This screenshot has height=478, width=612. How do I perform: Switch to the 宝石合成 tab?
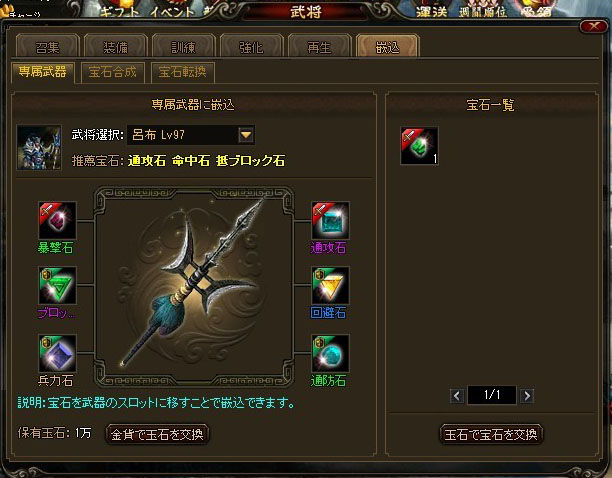113,72
